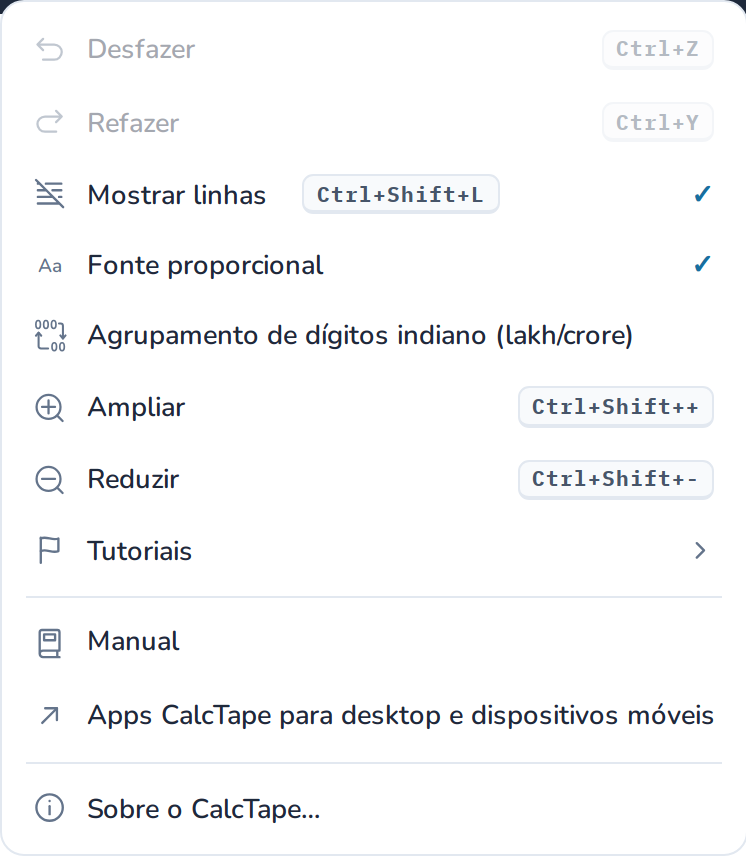Click the crossed-lines icon beside Mostrar linhas

pos(50,194)
